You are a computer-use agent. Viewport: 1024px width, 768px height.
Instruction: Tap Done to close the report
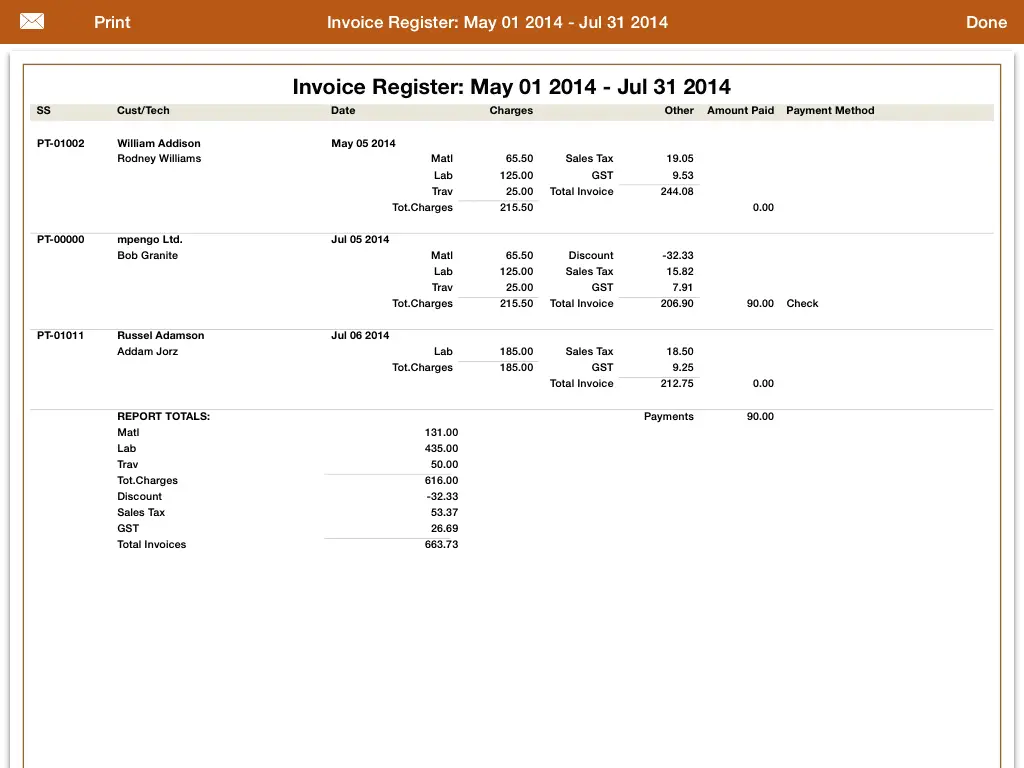(x=986, y=22)
